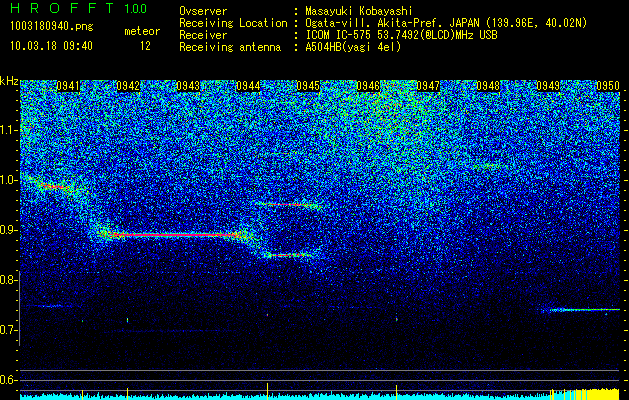Click the HROFFT 1.0.0 title text
Image resolution: width=629 pixels, height=400 pixels.
pyautogui.click(x=79, y=8)
